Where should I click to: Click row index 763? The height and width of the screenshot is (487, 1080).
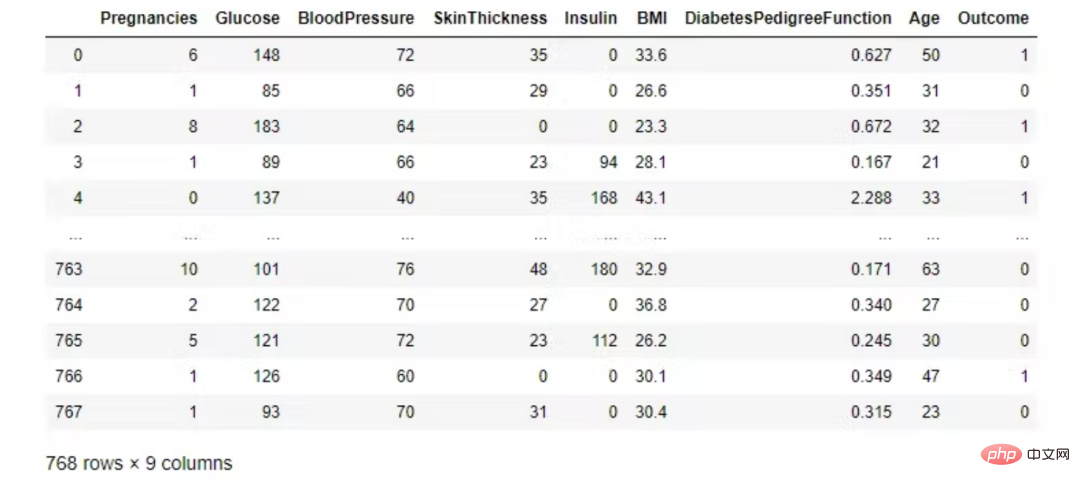68,269
